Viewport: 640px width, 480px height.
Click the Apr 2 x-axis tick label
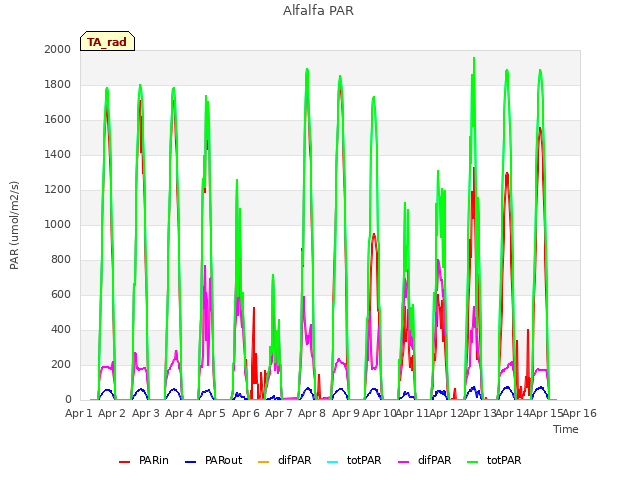coord(112,413)
